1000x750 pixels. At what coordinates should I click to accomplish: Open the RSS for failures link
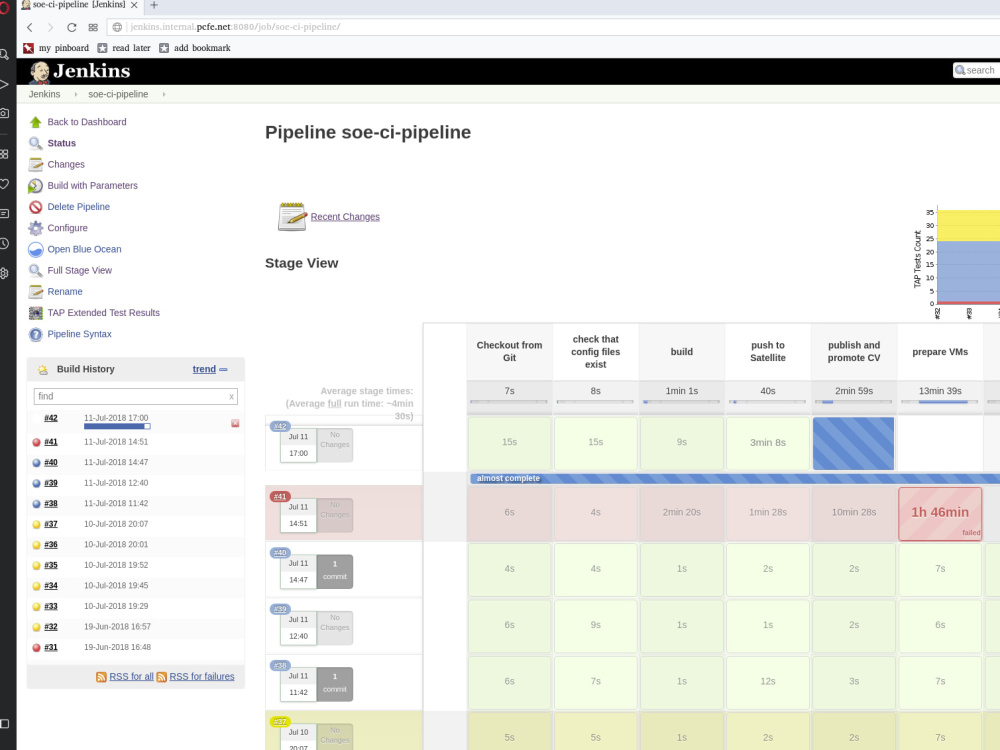(x=202, y=677)
